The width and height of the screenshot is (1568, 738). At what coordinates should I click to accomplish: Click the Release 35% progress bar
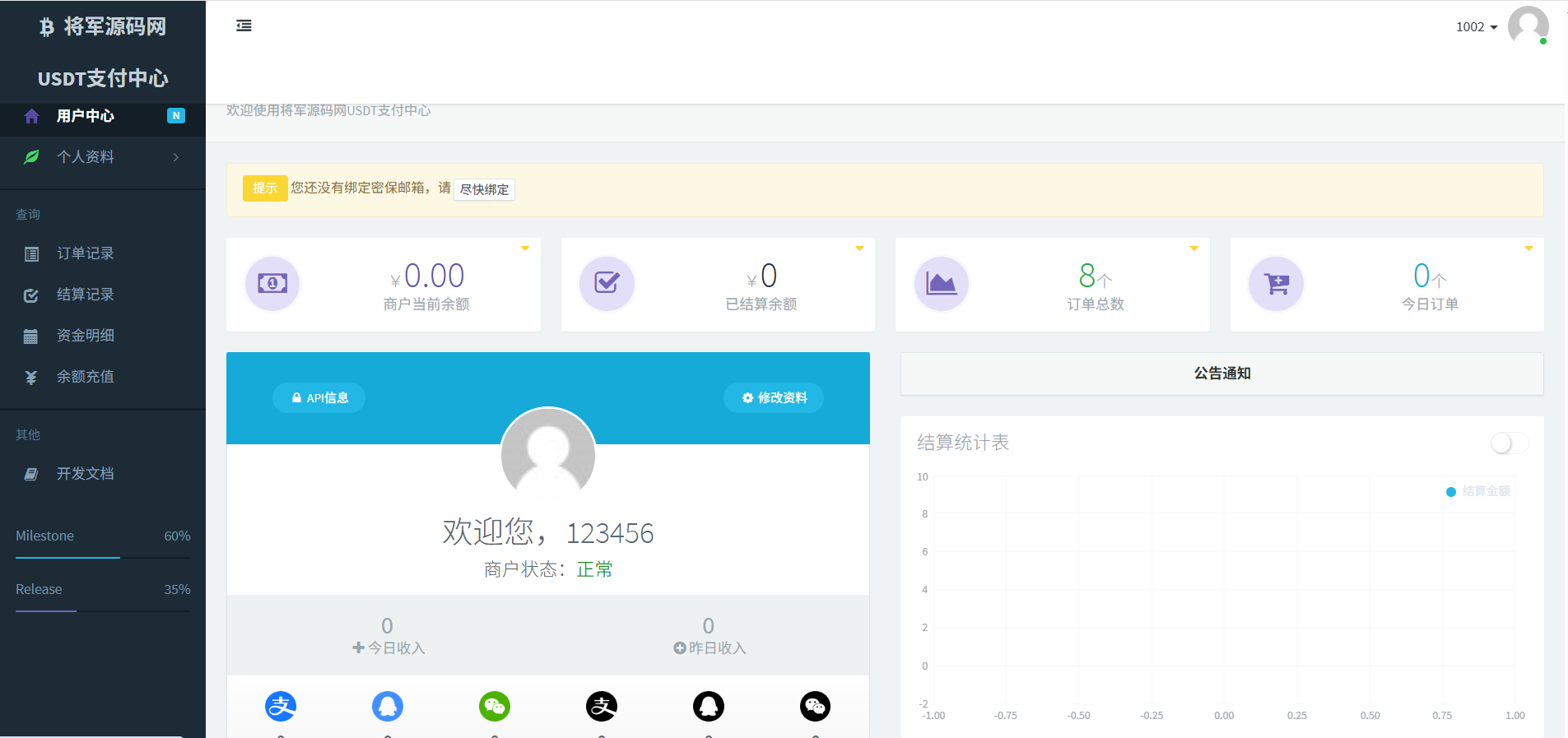103,611
